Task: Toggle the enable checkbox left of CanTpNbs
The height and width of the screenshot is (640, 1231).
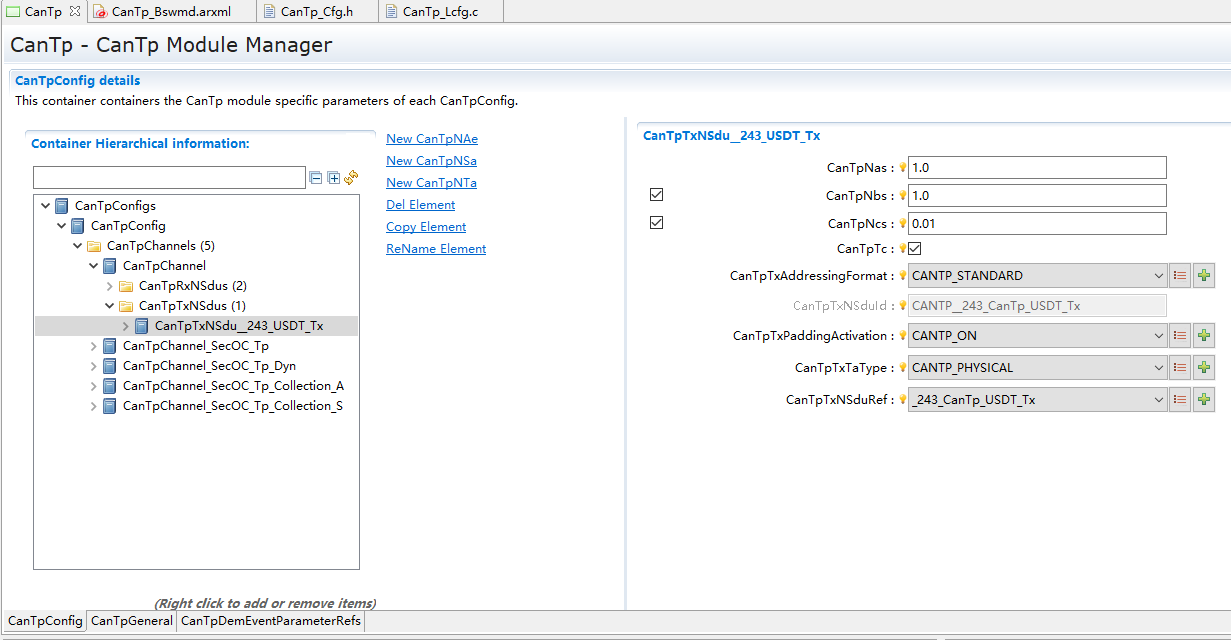Action: pyautogui.click(x=657, y=195)
